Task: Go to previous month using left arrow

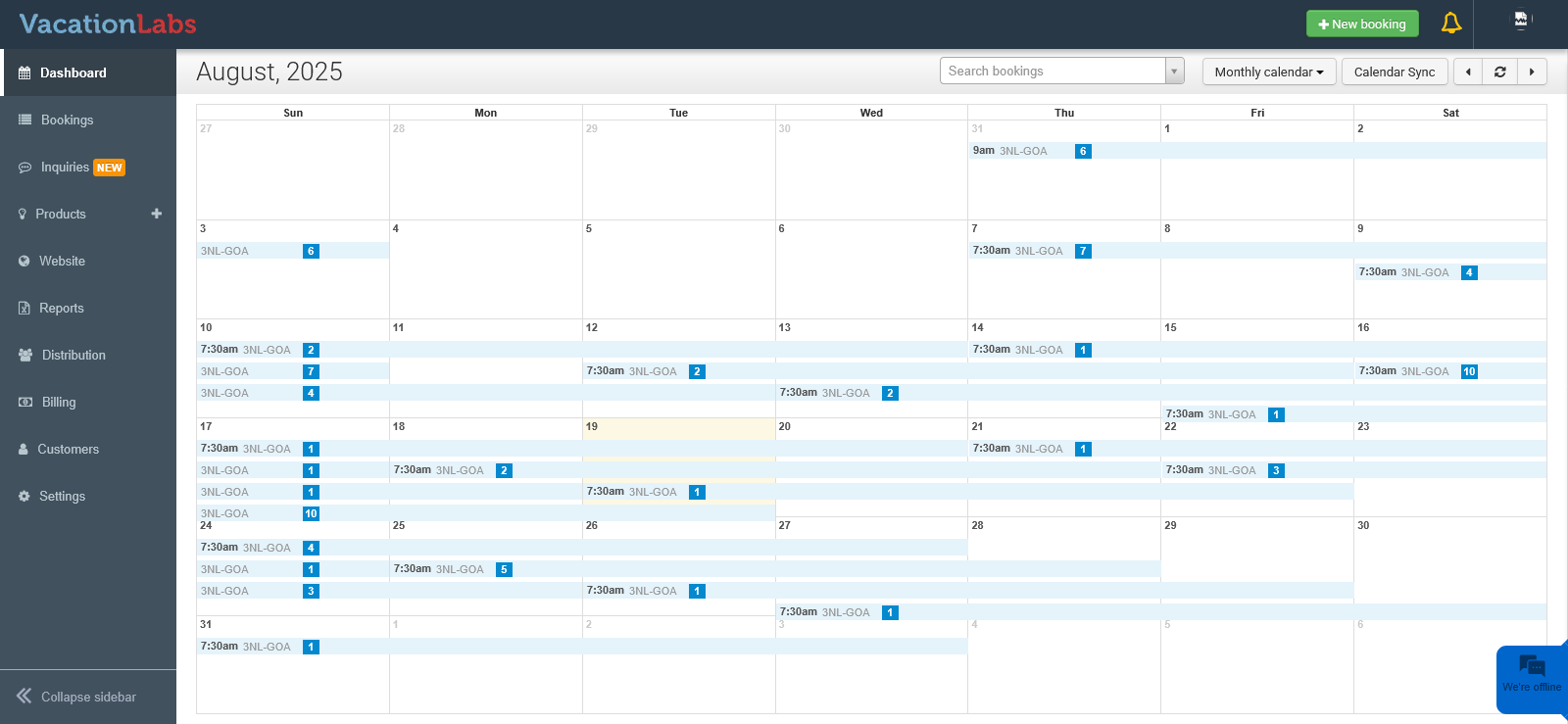Action: pos(1468,72)
